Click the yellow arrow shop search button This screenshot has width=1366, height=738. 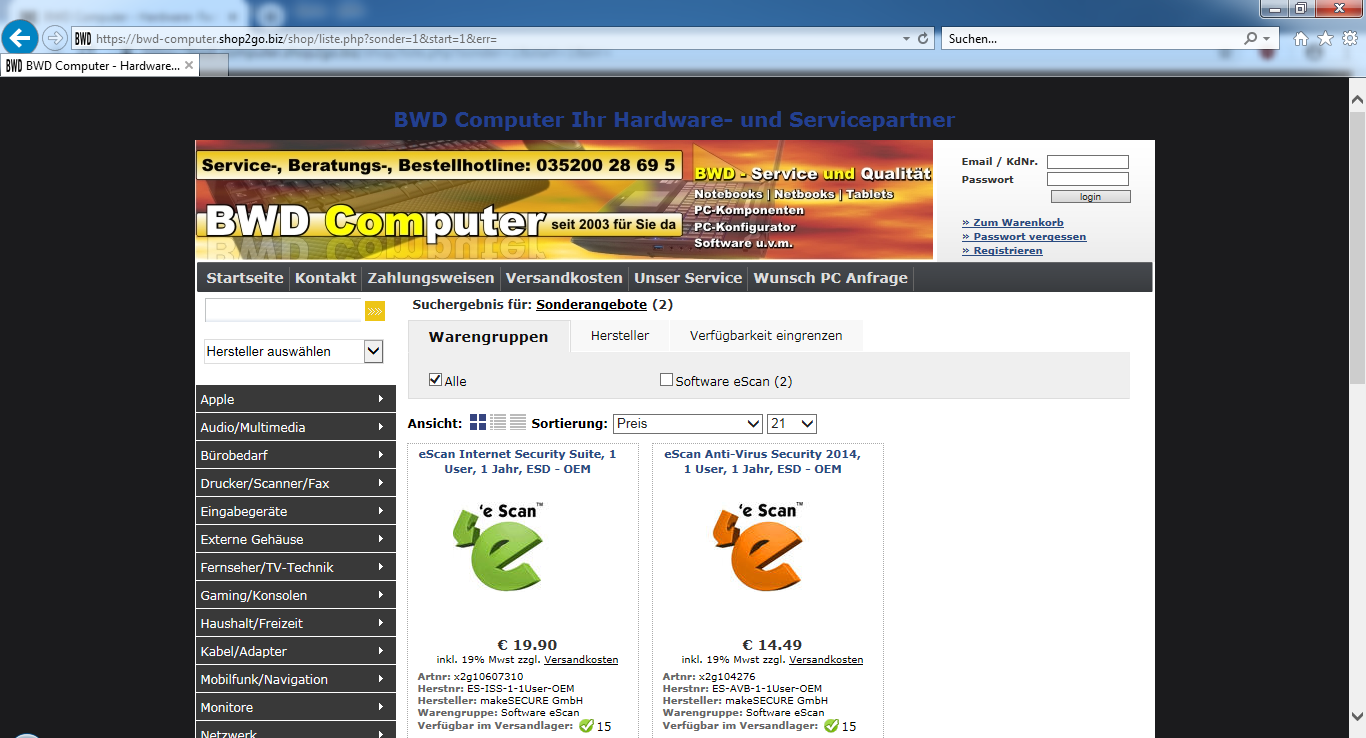[x=375, y=311]
